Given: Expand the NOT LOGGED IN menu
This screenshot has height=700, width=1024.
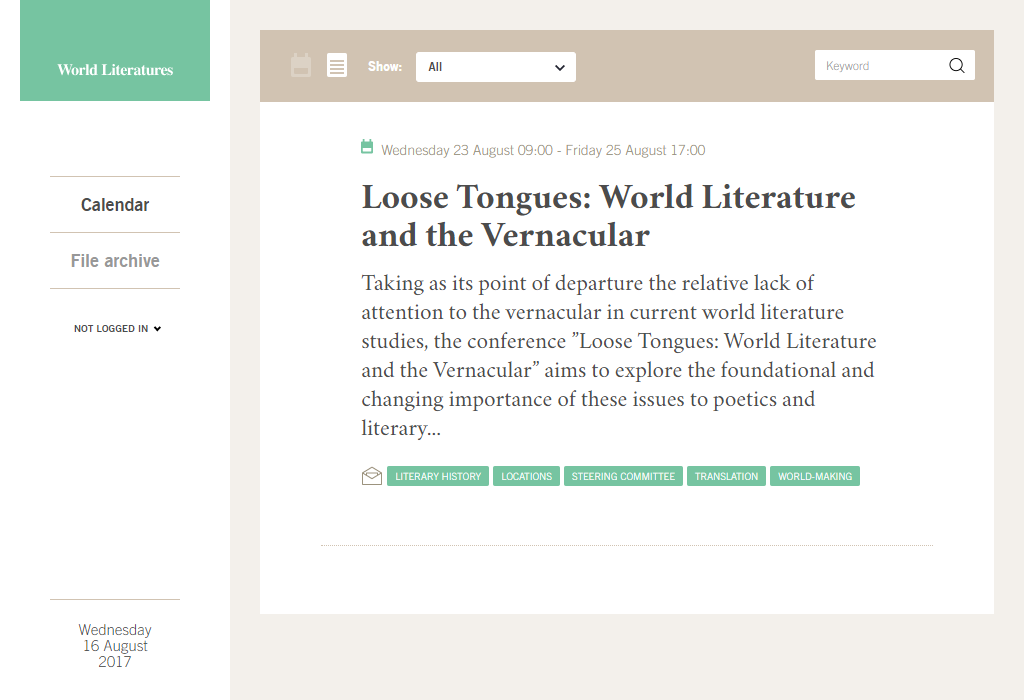Looking at the screenshot, I should click(x=118, y=328).
